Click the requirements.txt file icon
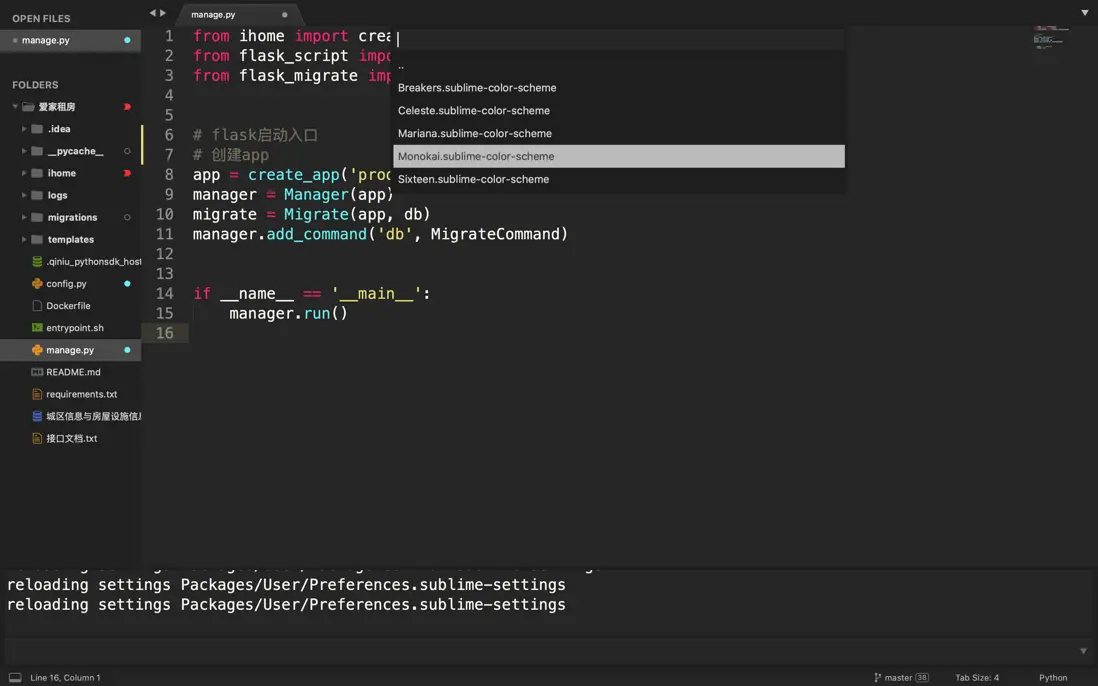Screen dimensions: 1098x686 (37, 394)
